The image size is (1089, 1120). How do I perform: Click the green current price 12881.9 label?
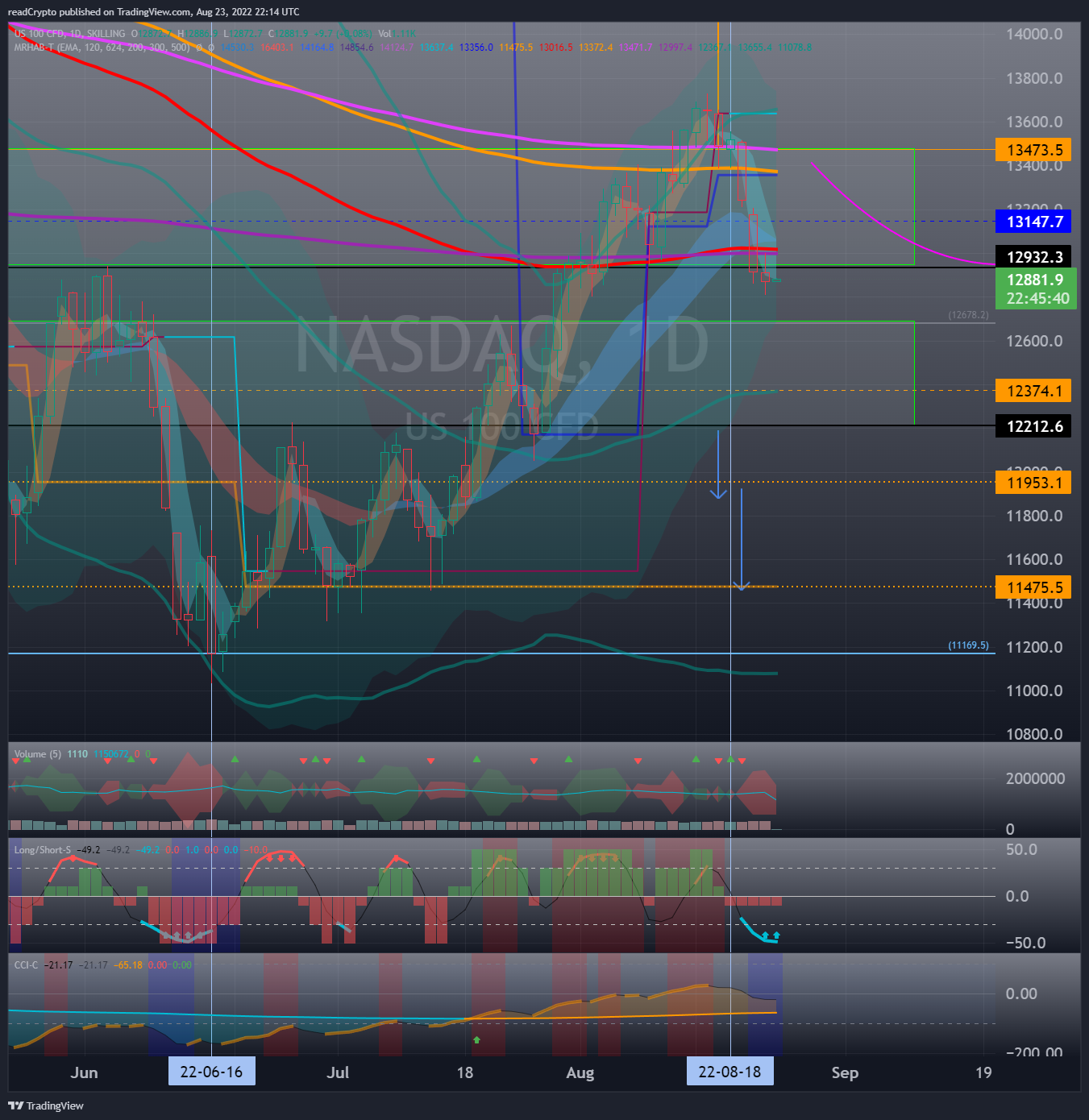(x=1036, y=280)
